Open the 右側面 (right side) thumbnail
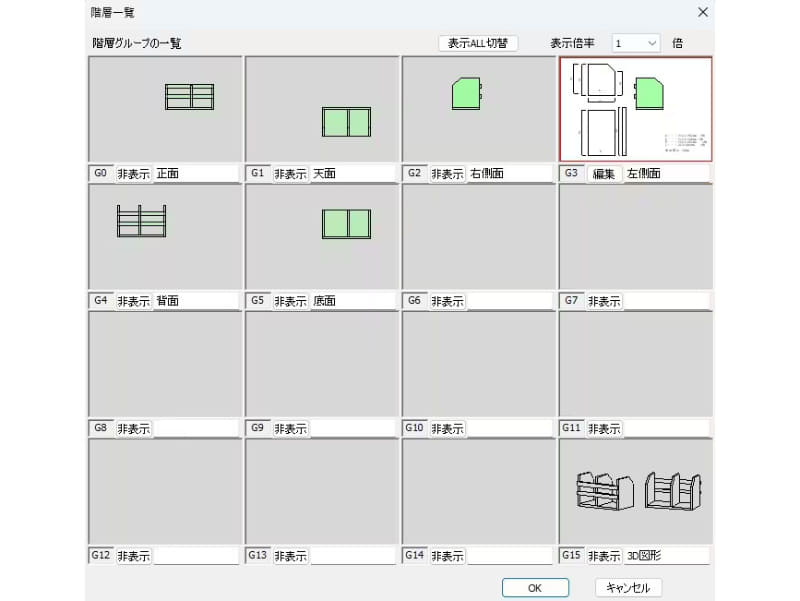This screenshot has height=601, width=800. [478, 110]
